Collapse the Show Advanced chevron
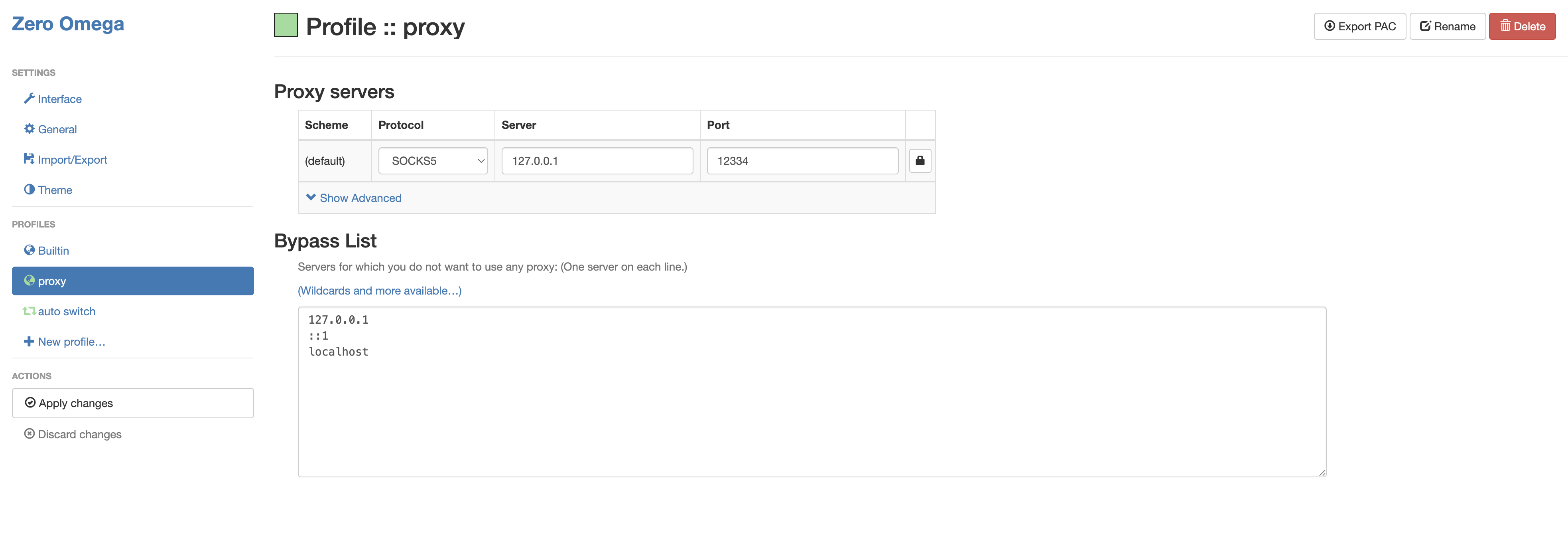Screen dimensions: 1568x538 pyautogui.click(x=311, y=198)
